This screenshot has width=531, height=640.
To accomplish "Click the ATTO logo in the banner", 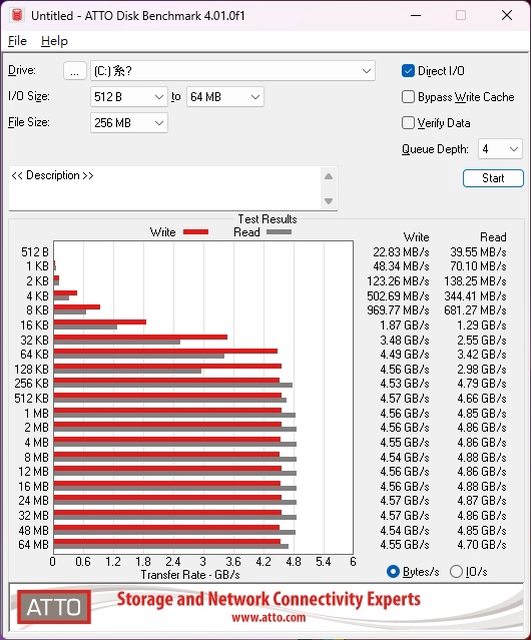I will (x=54, y=607).
